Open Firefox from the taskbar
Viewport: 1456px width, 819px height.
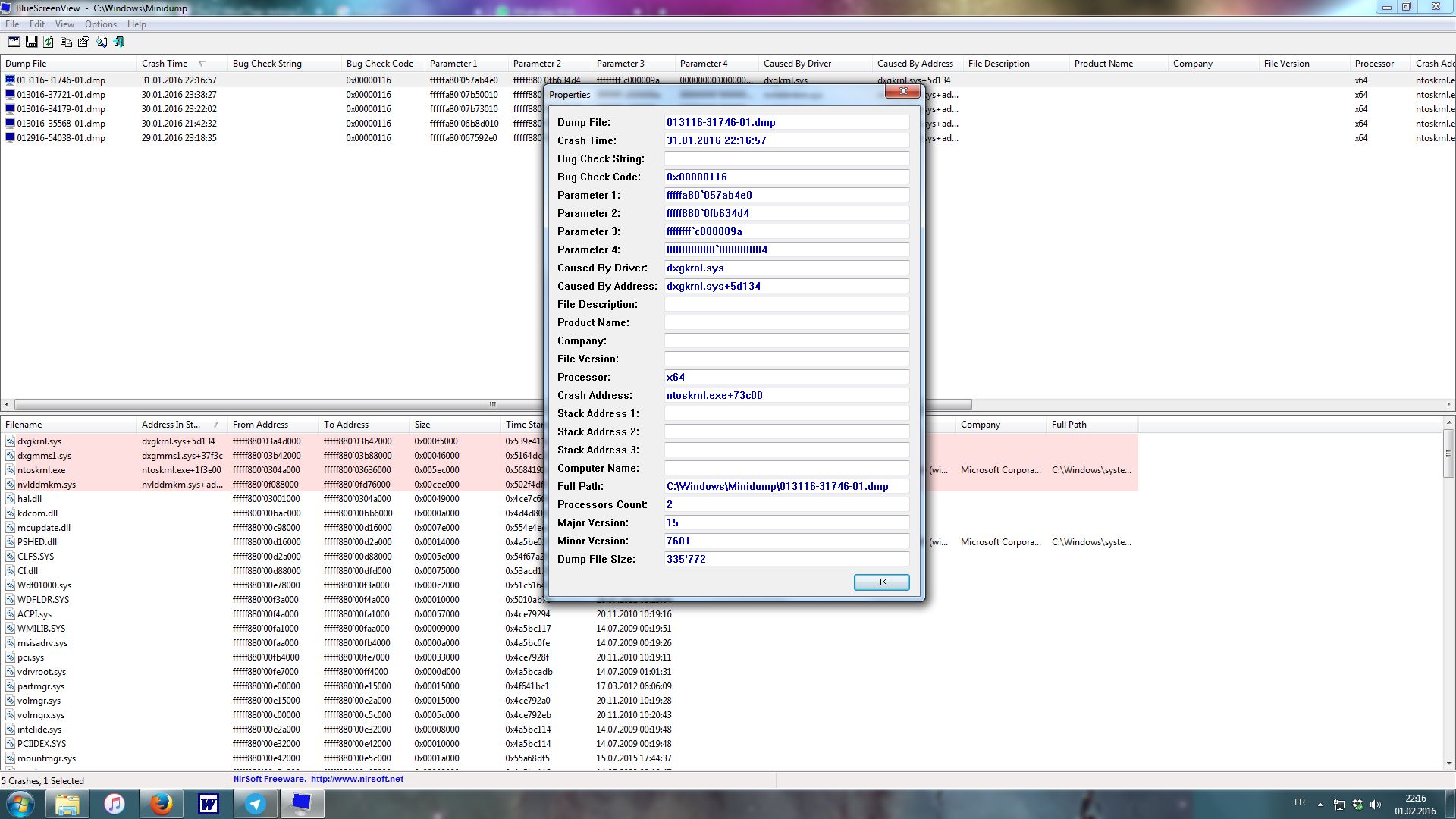click(x=161, y=804)
